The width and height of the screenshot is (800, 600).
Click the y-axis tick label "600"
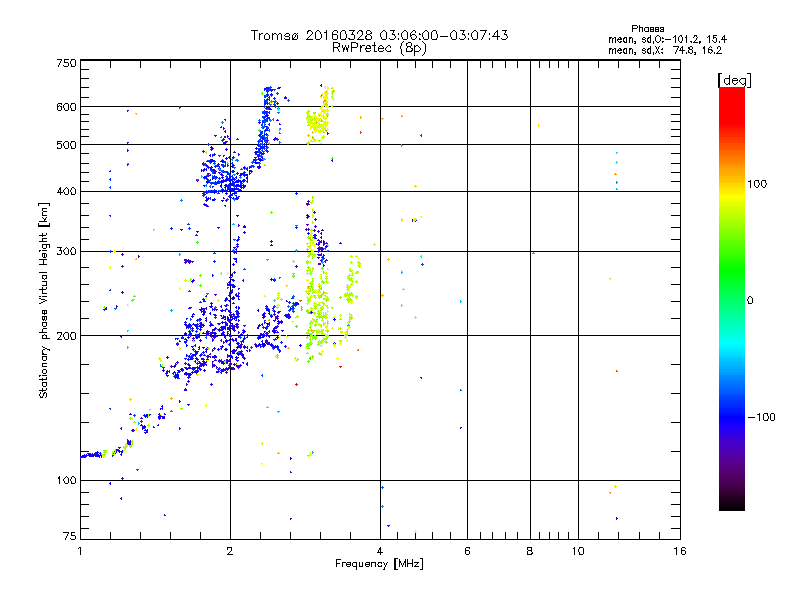pos(66,107)
